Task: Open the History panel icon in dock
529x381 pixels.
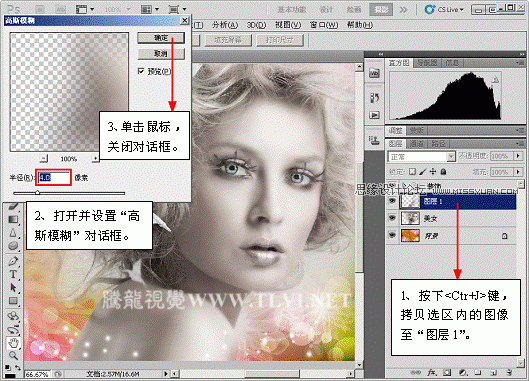Action: coord(374,98)
